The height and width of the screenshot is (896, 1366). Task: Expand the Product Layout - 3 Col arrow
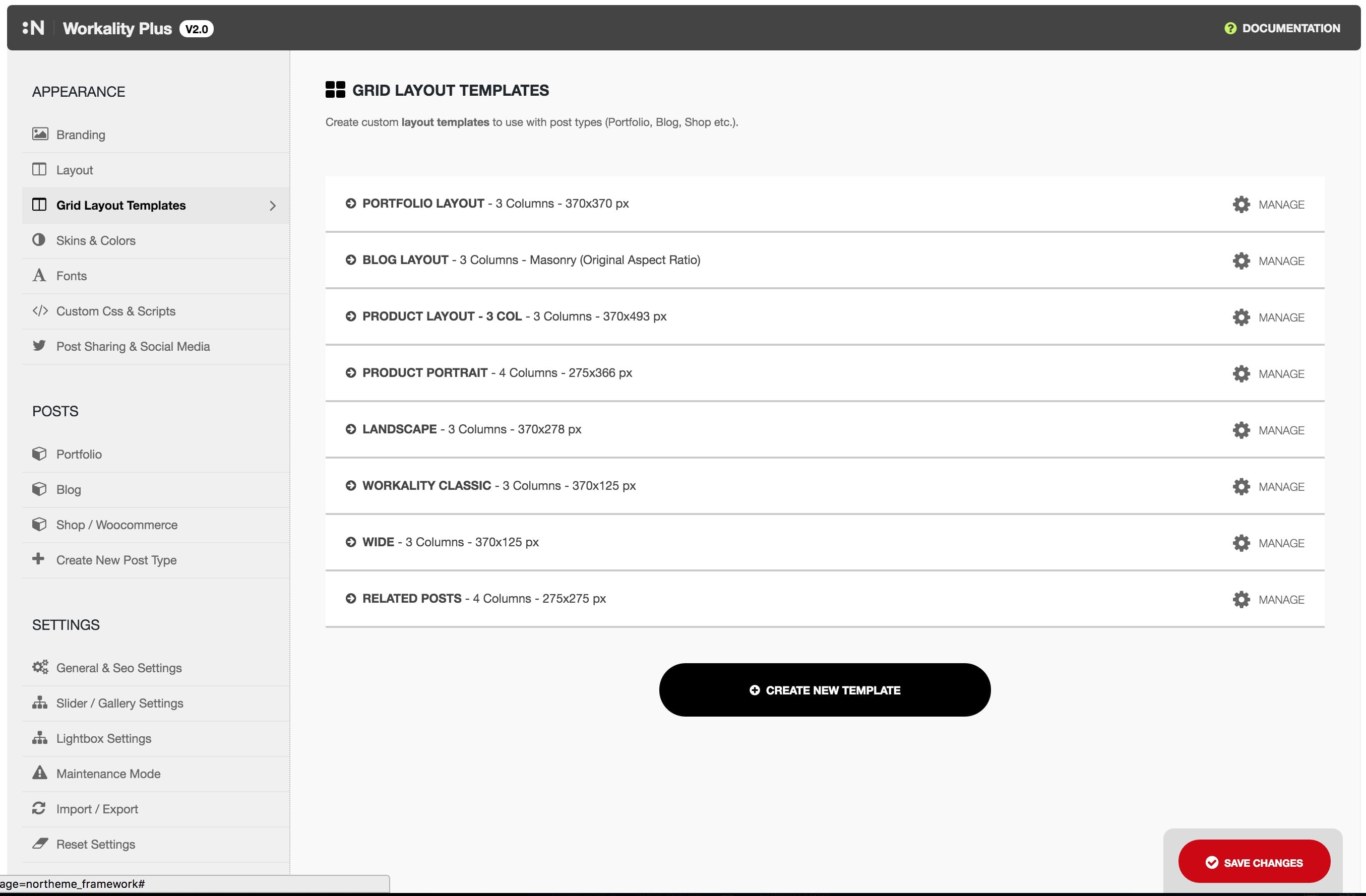[351, 316]
